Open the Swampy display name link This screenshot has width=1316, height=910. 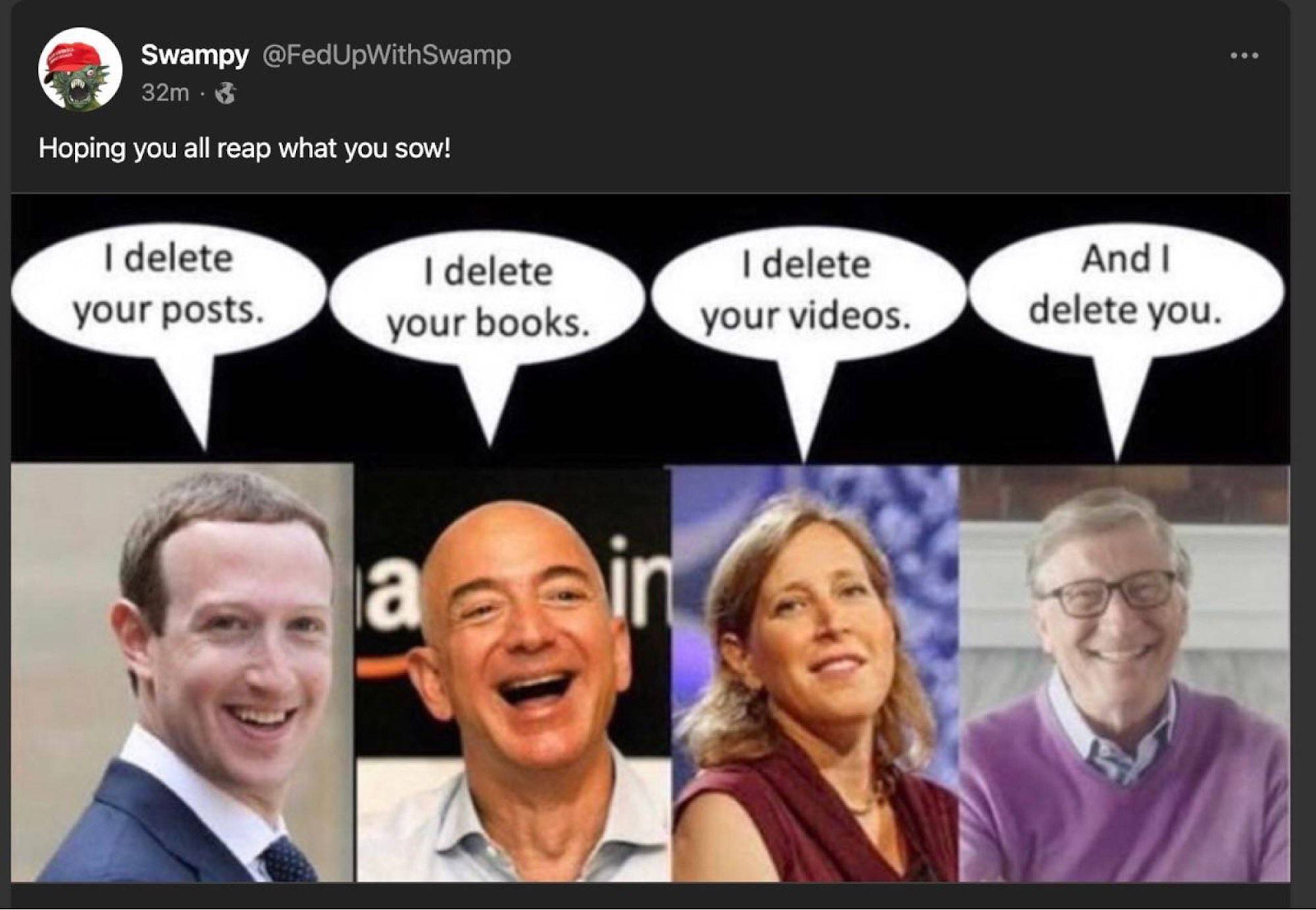194,54
